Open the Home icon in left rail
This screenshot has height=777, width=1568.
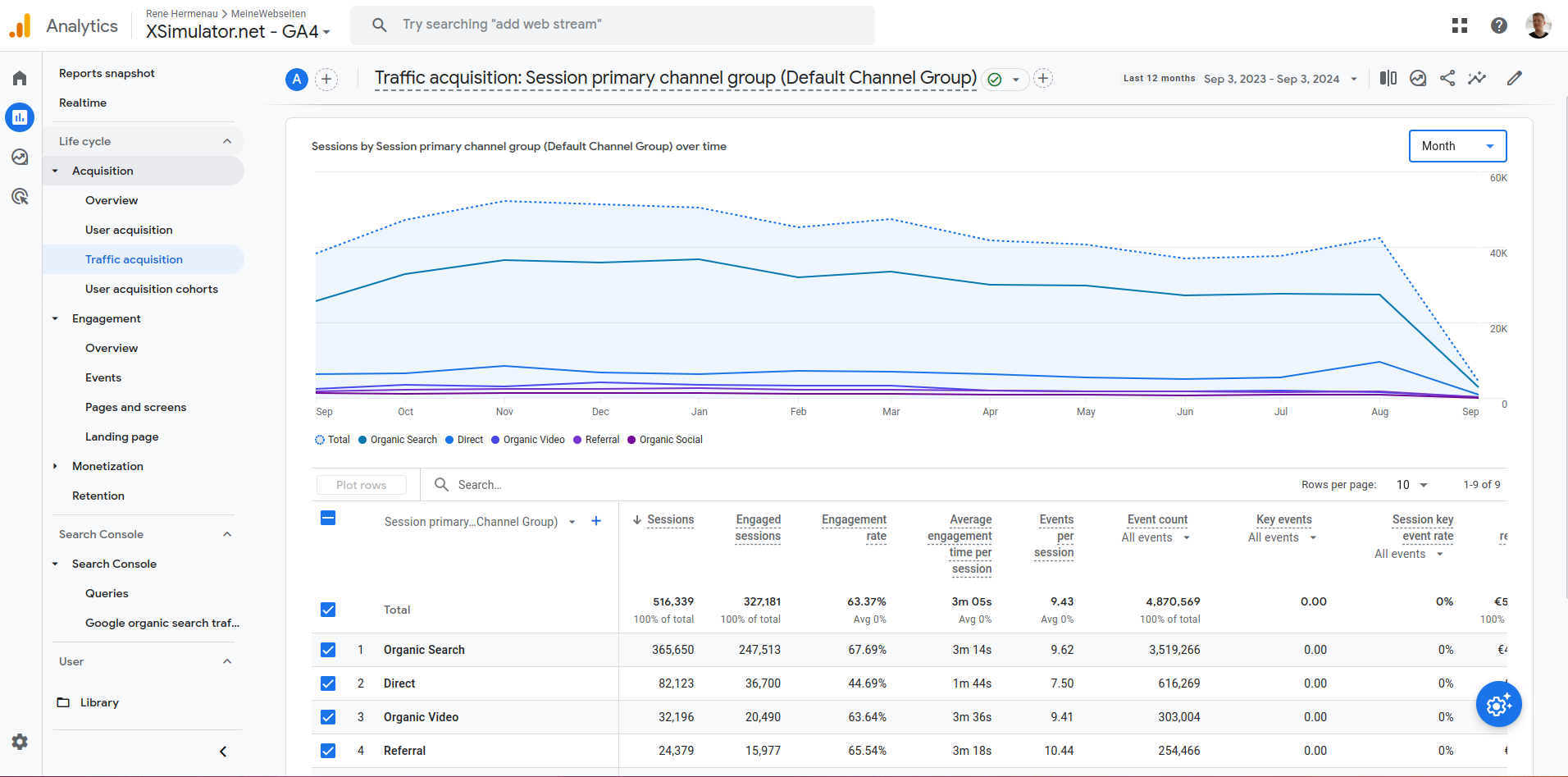[x=20, y=78]
